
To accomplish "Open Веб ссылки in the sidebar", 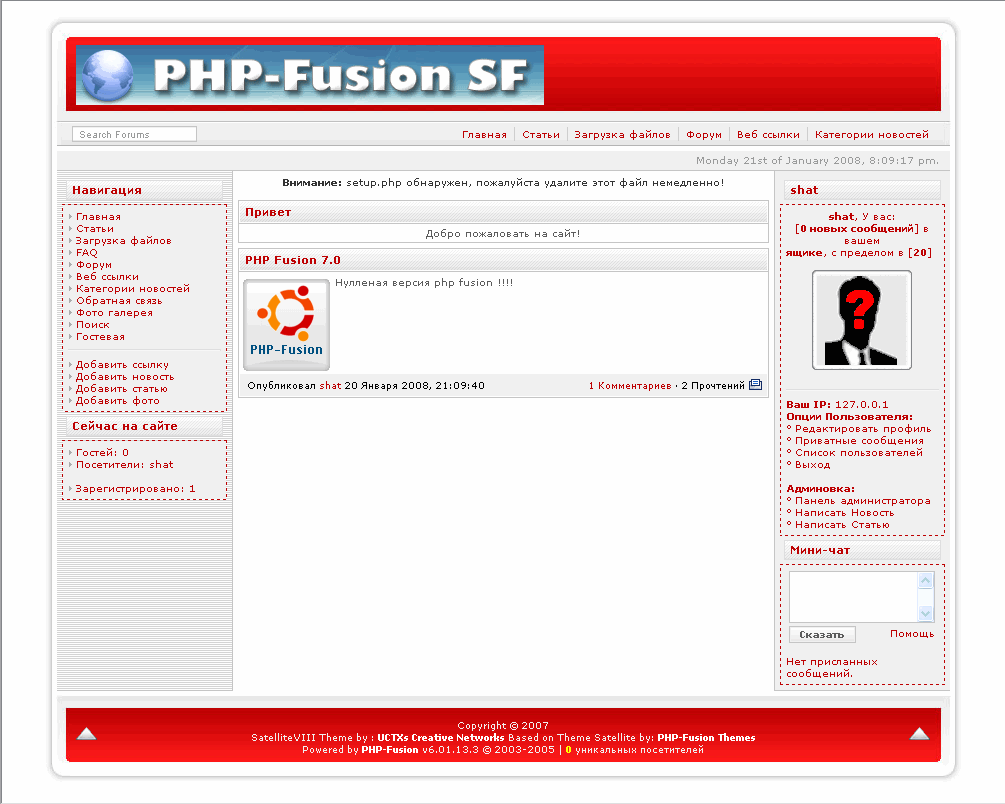I will (107, 277).
